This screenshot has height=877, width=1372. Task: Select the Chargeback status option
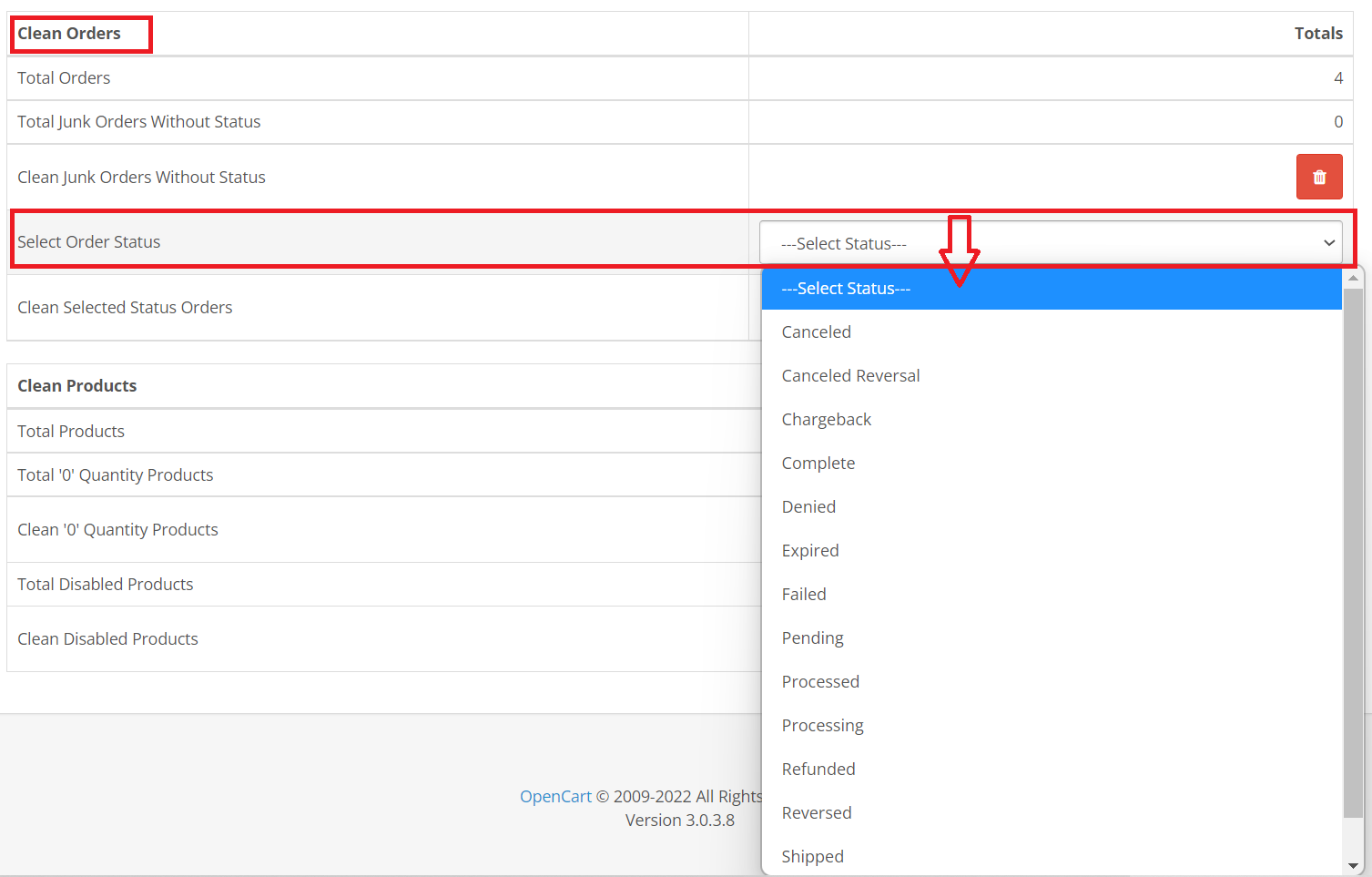[826, 420]
